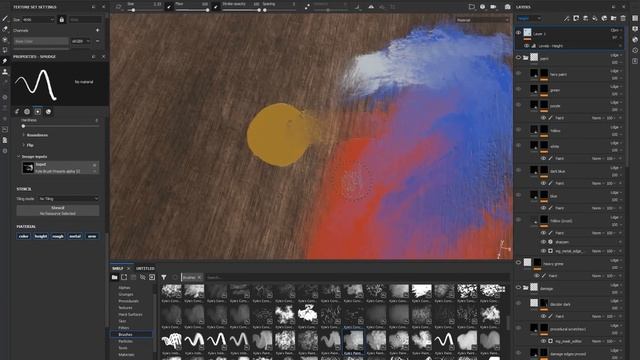Click the shelf import resources icon

pos(152,277)
